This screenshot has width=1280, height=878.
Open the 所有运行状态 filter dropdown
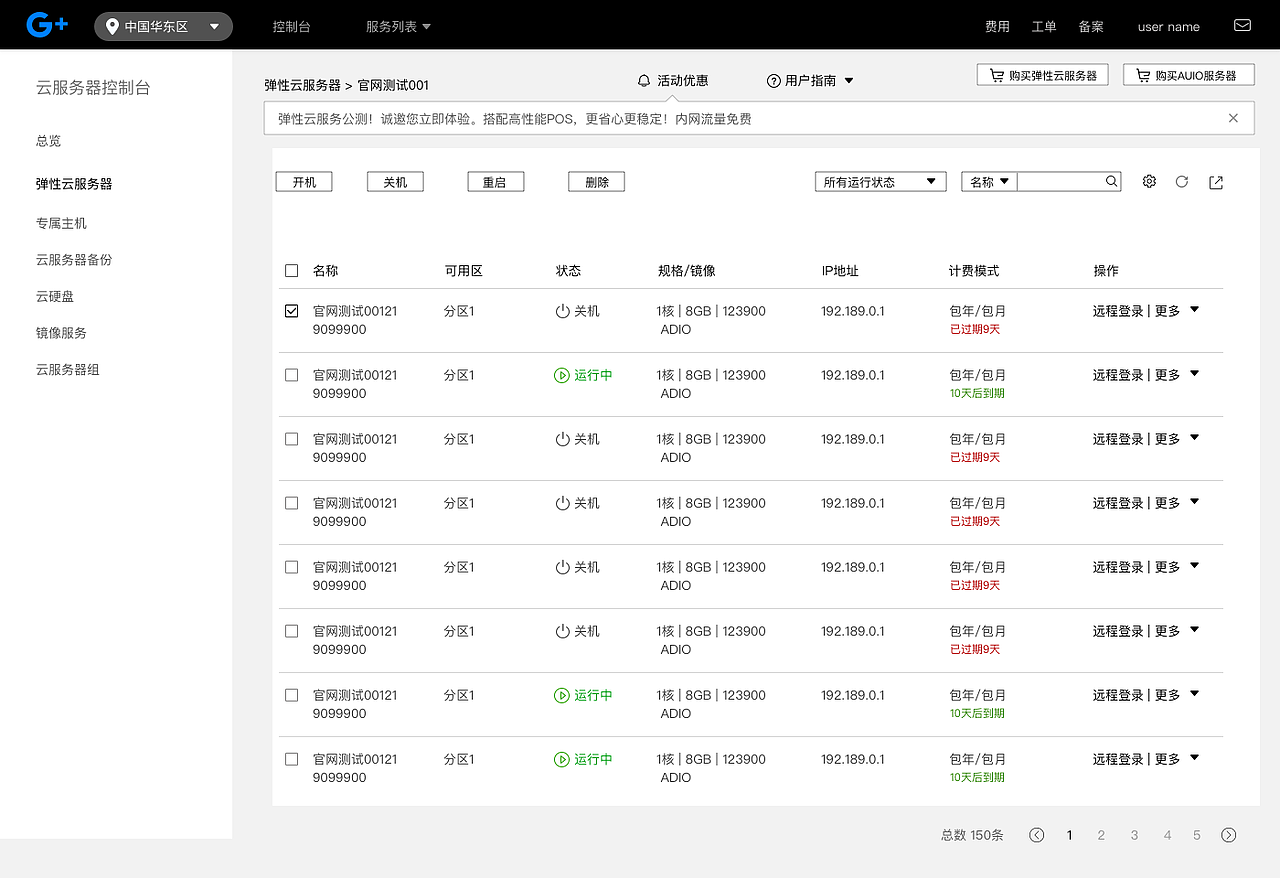tap(881, 182)
